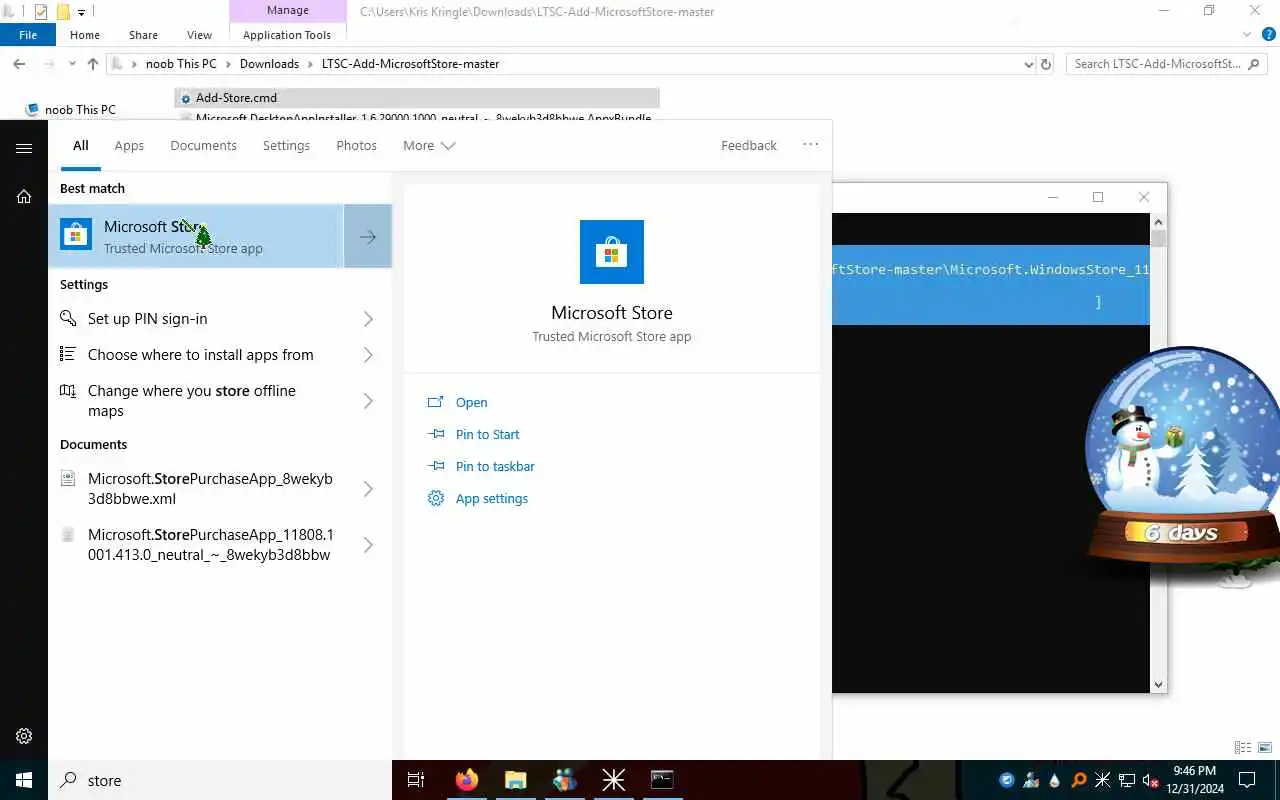Viewport: 1280px width, 800px height.
Task: Open the View ribbon tab
Action: [x=199, y=35]
